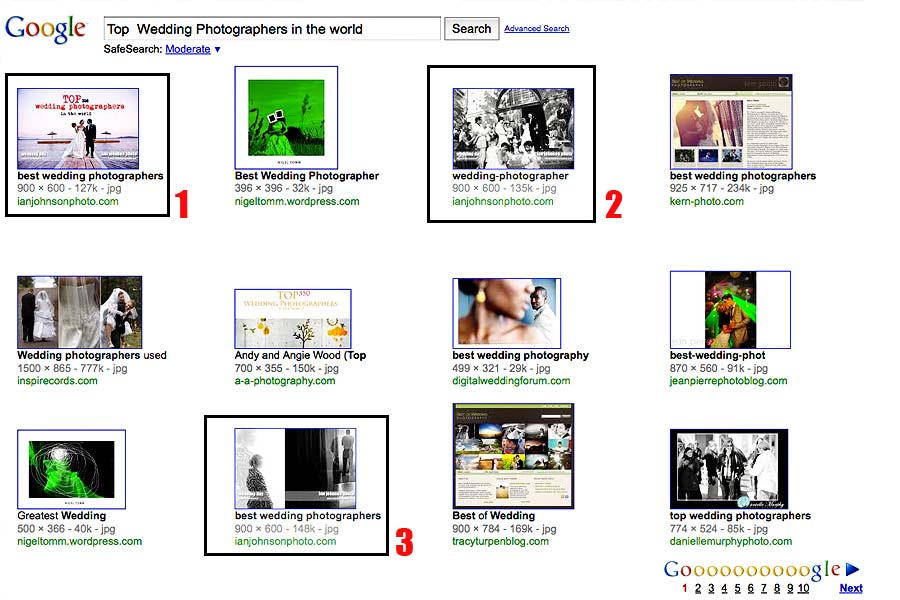Open the green frog Best Wedding Photographer thumbnail

click(286, 118)
